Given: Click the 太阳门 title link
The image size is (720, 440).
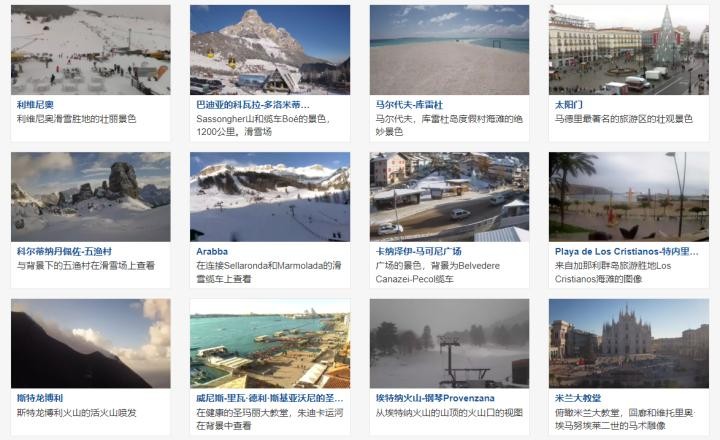Looking at the screenshot, I should (568, 105).
